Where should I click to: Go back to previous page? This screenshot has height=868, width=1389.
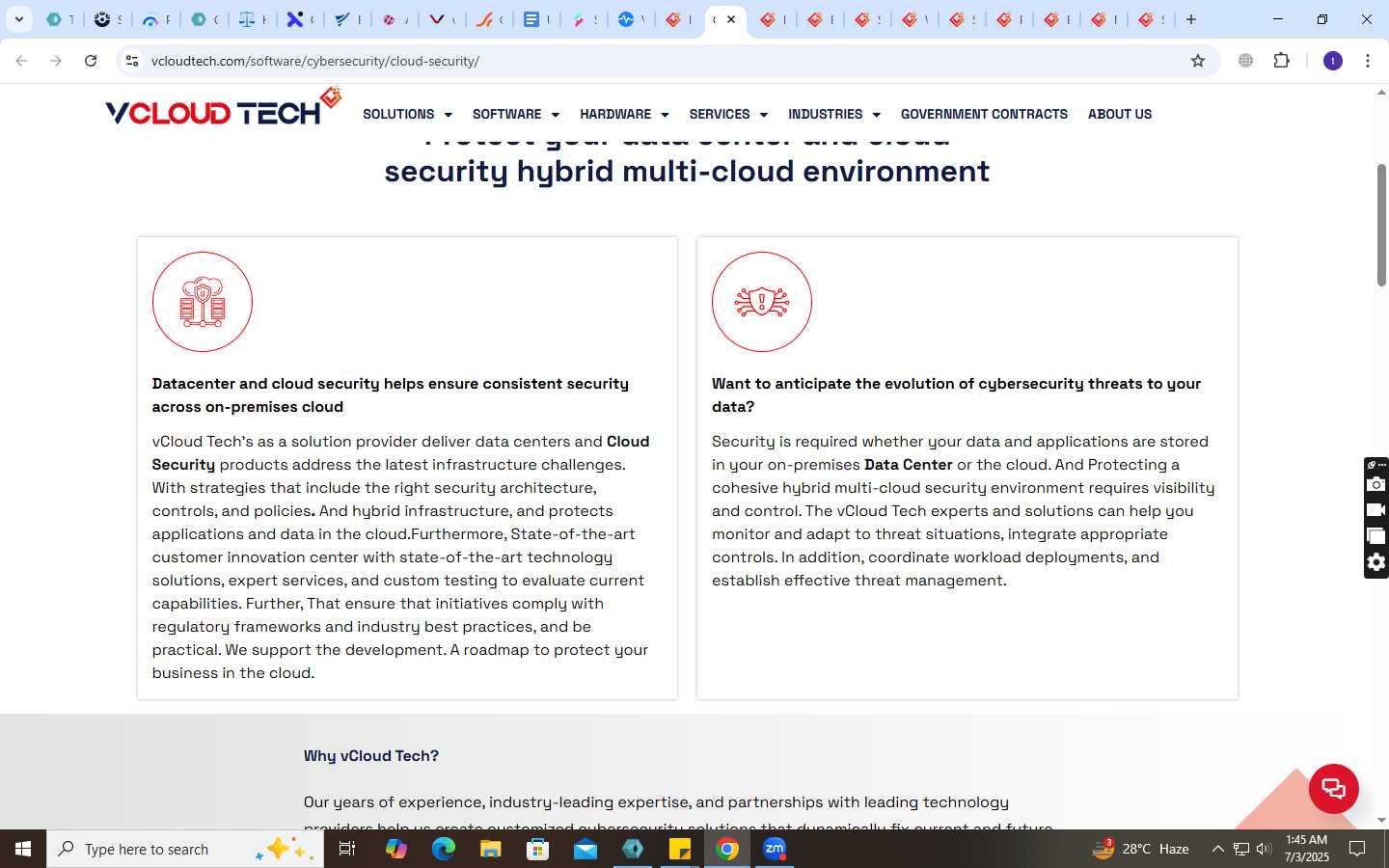click(21, 61)
